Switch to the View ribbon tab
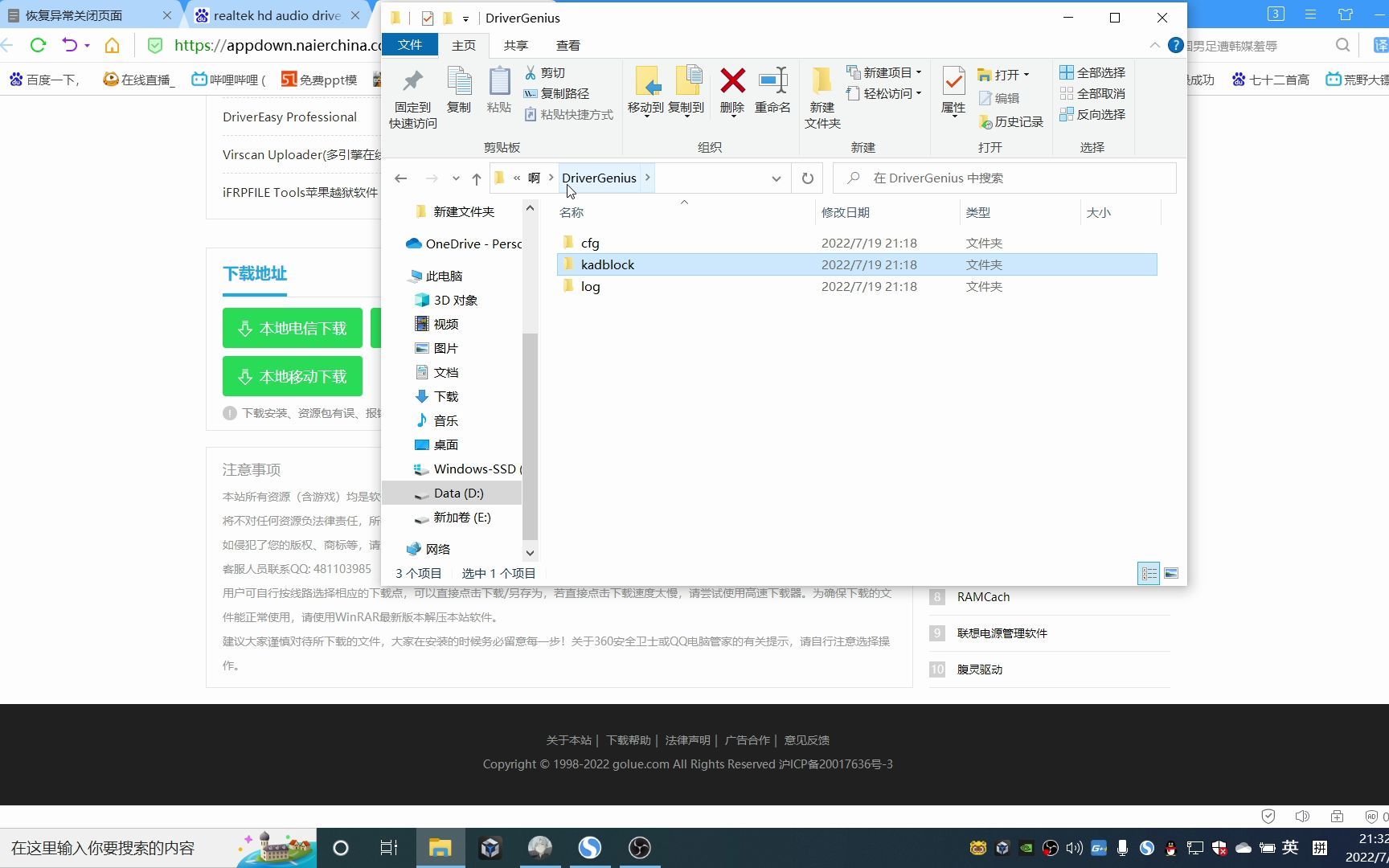Image resolution: width=1389 pixels, height=868 pixels. 568,46
